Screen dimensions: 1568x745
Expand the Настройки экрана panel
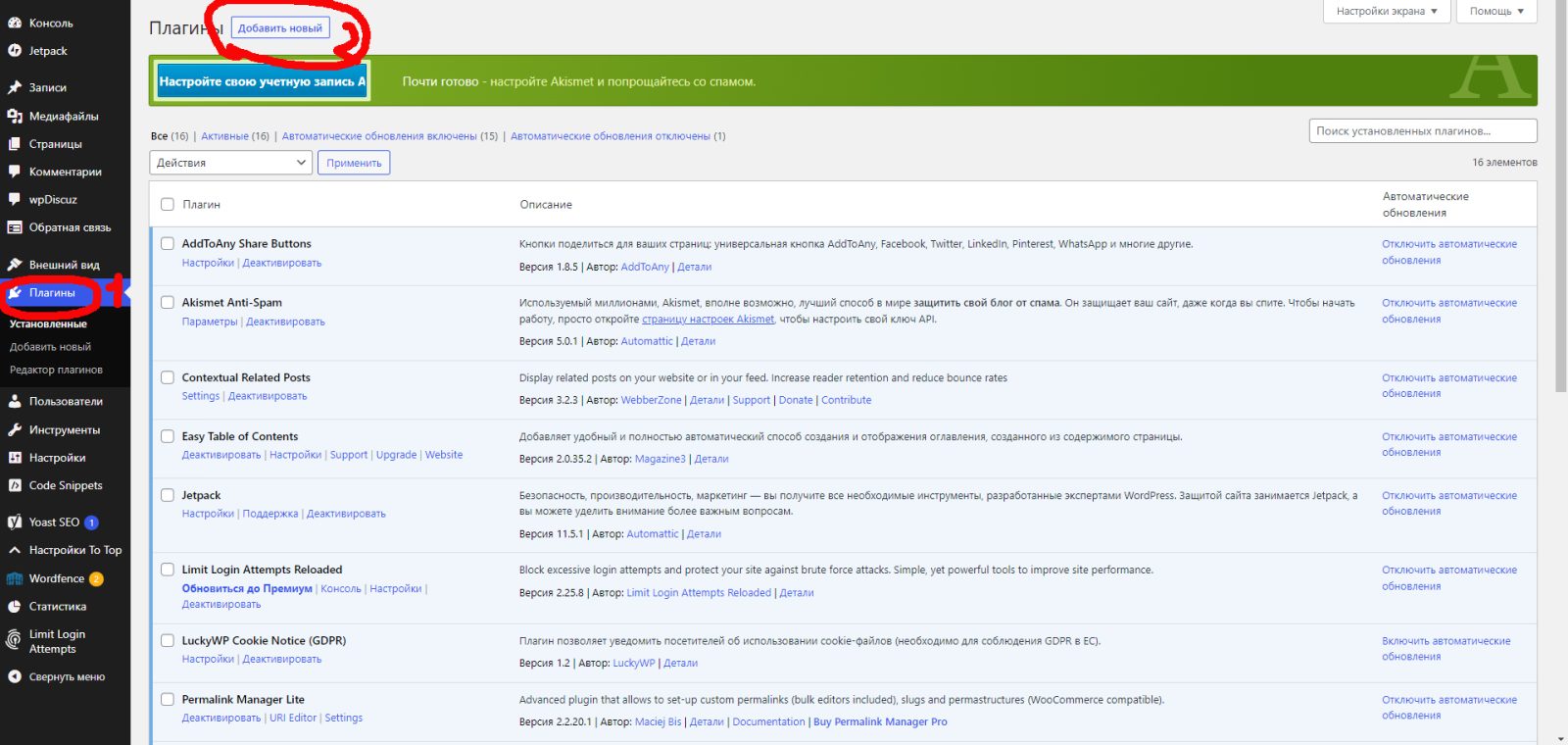coord(1387,11)
